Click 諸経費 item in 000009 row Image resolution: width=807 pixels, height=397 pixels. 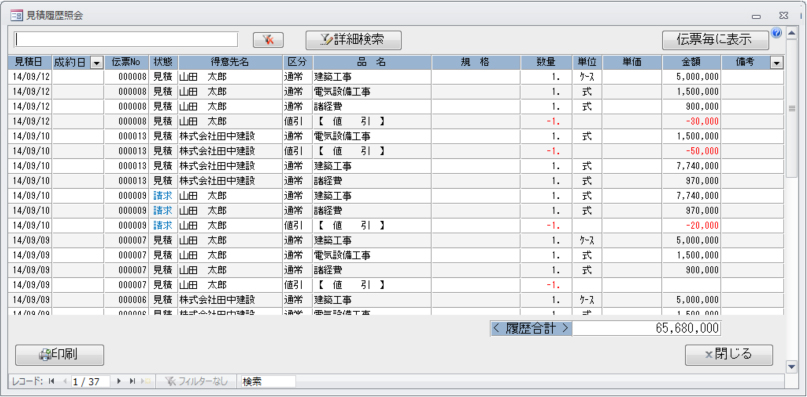pyautogui.click(x=372, y=211)
